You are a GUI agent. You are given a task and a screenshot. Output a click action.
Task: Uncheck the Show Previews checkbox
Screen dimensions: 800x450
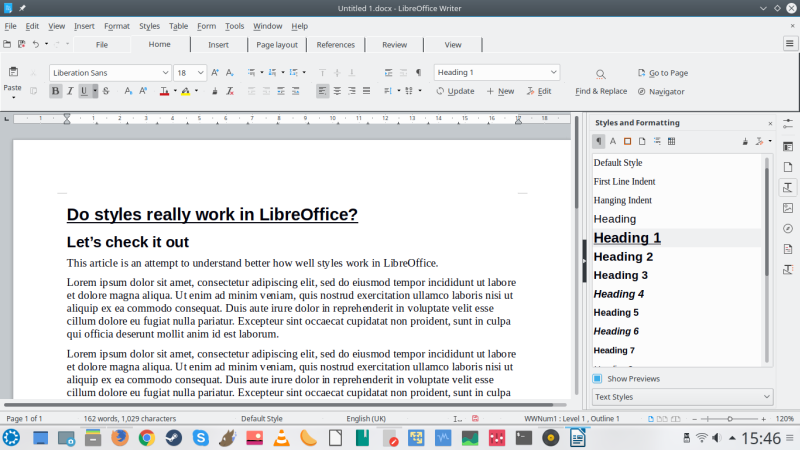coord(597,379)
